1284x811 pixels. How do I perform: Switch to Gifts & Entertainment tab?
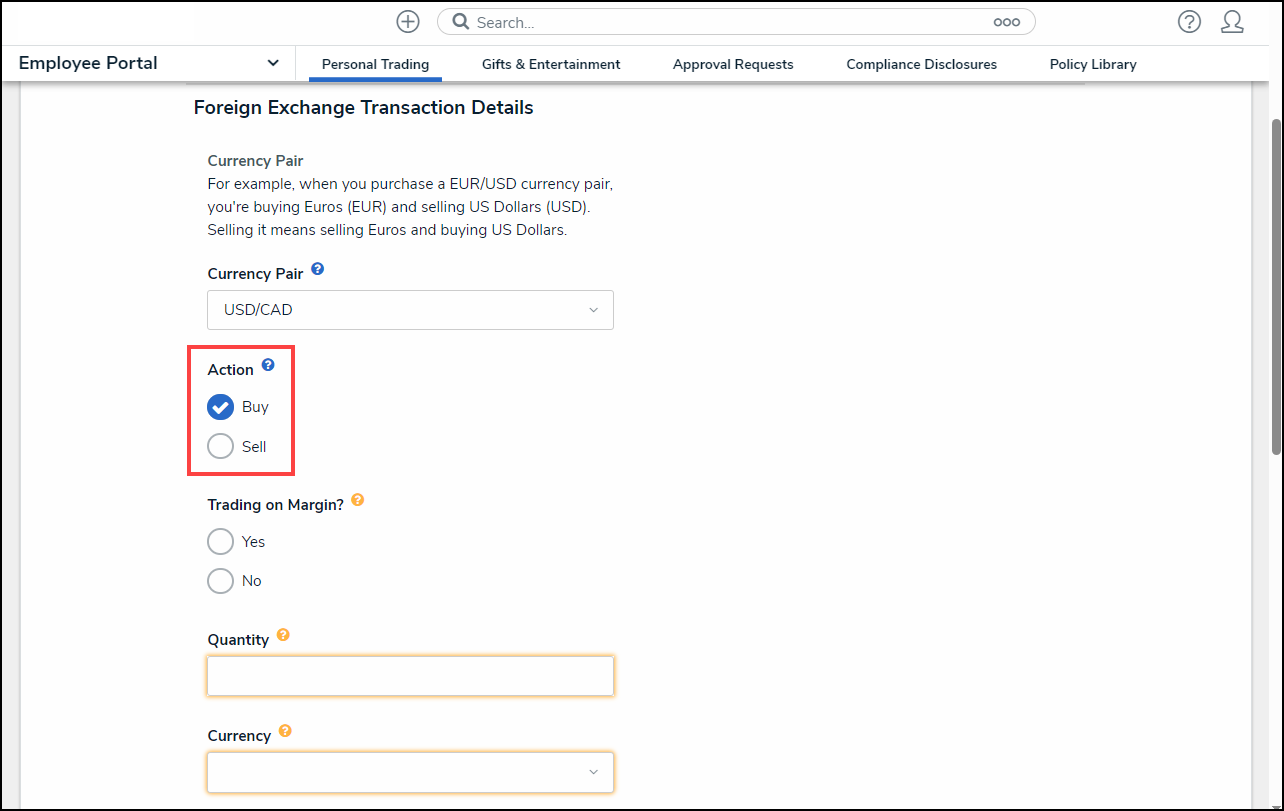coord(551,64)
